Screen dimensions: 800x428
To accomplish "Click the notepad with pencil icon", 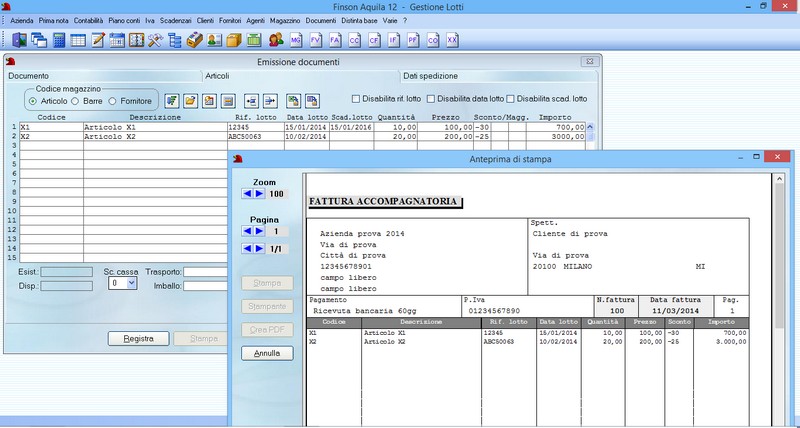I will pyautogui.click(x=97, y=40).
